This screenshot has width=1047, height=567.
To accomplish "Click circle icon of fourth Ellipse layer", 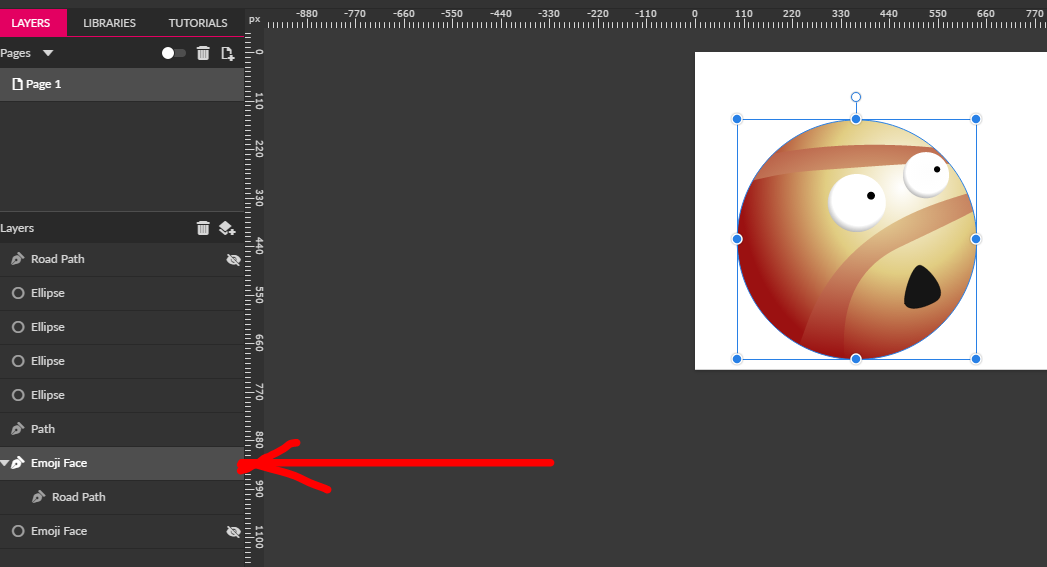I will (x=18, y=395).
